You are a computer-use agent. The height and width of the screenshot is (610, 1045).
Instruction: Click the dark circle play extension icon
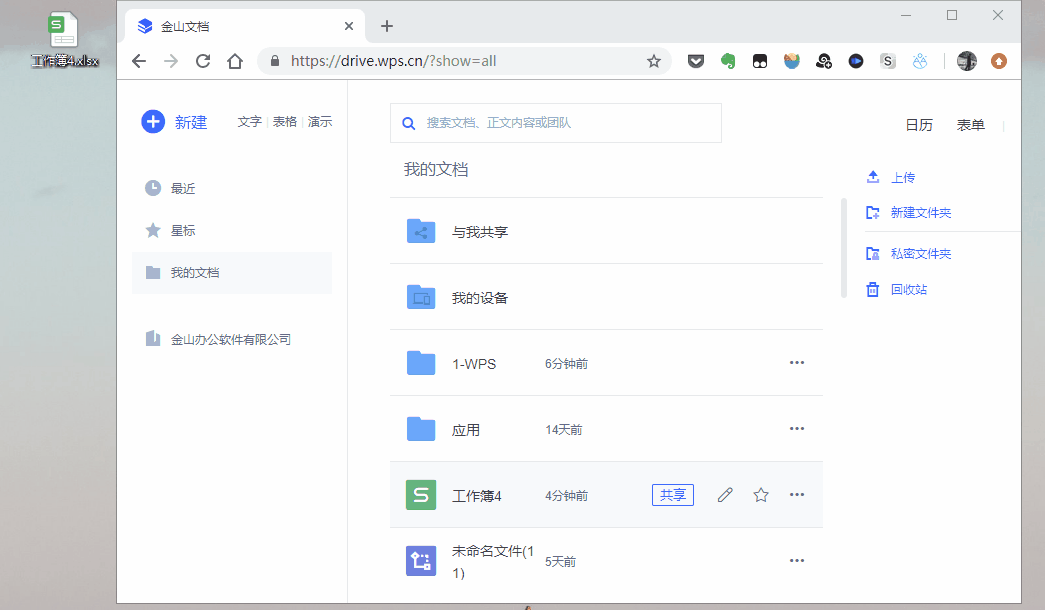[x=856, y=61]
